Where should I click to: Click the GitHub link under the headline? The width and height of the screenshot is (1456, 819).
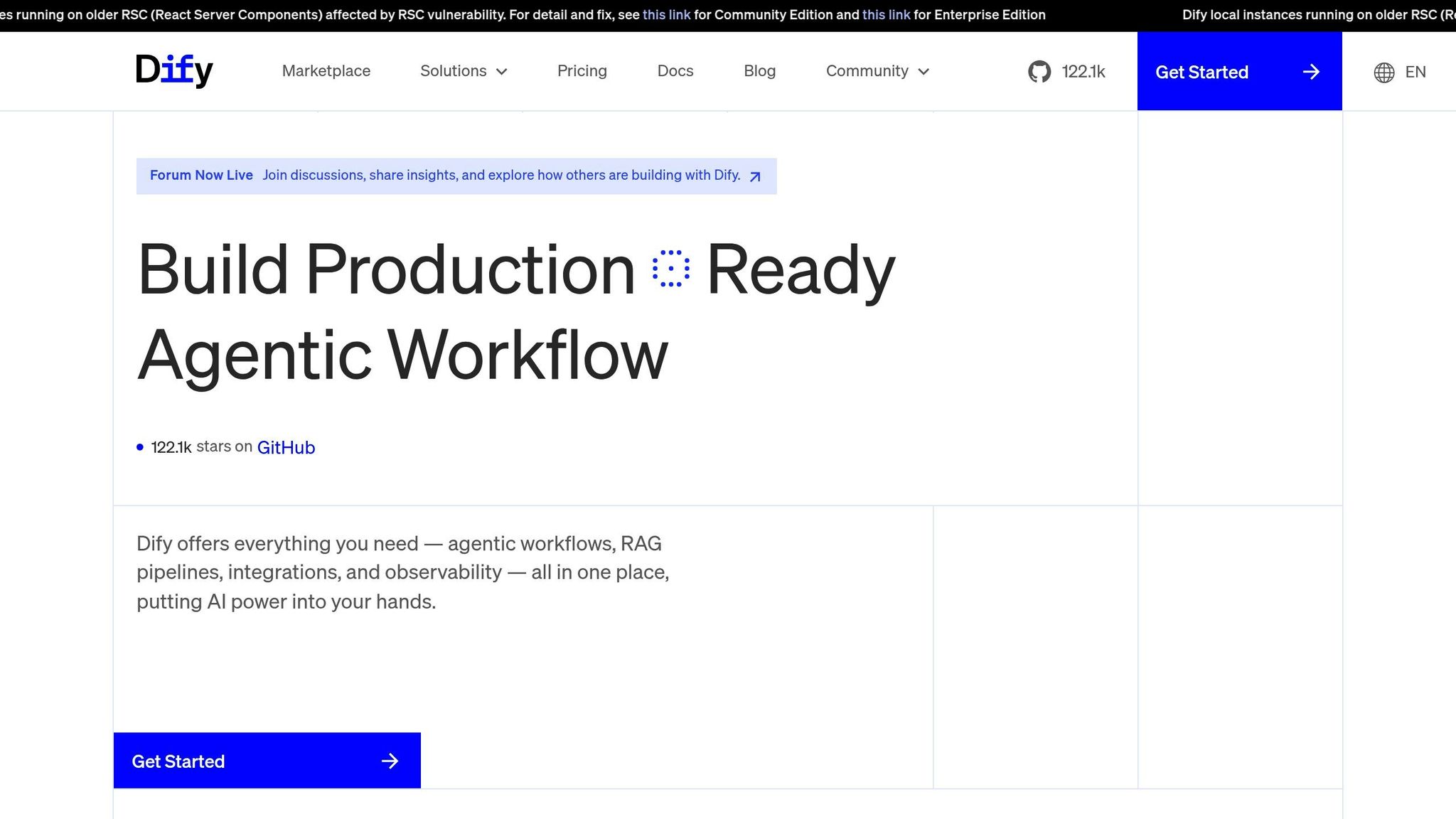(286, 447)
